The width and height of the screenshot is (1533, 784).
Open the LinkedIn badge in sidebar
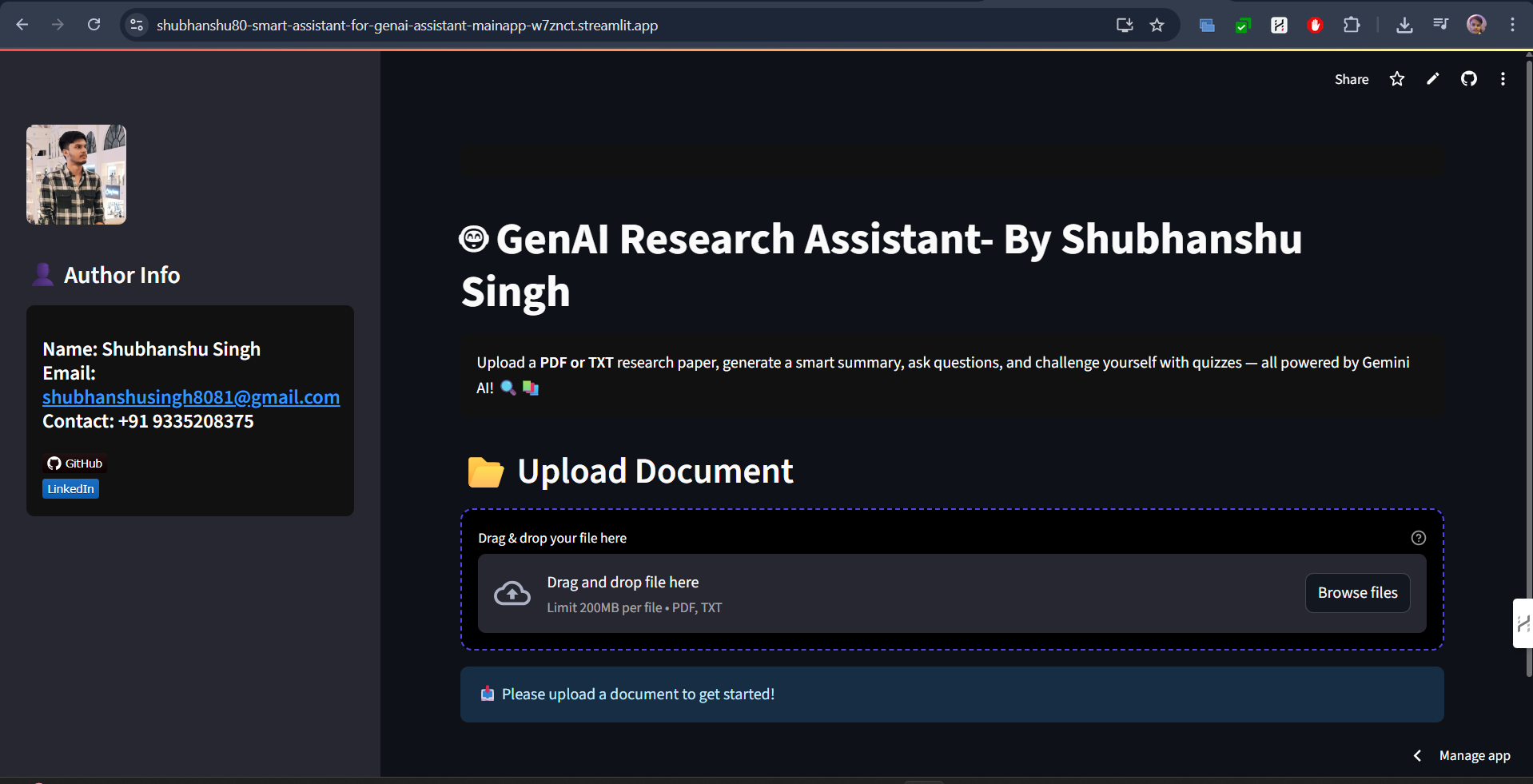70,489
